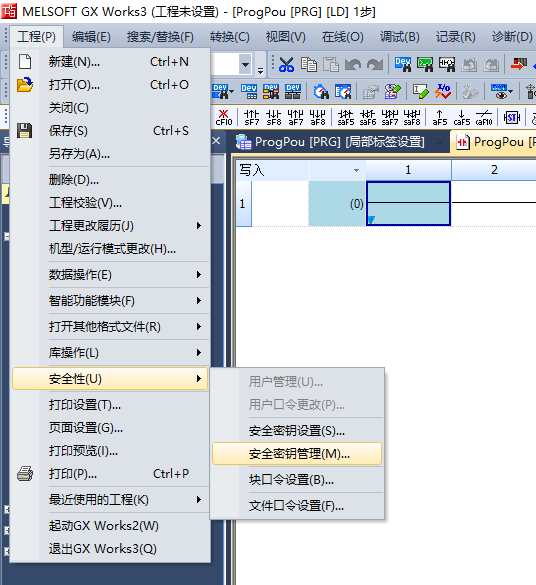Image resolution: width=536 pixels, height=585 pixels.
Task: Expand the toolbar combo box dropdown
Action: pyautogui.click(x=245, y=65)
